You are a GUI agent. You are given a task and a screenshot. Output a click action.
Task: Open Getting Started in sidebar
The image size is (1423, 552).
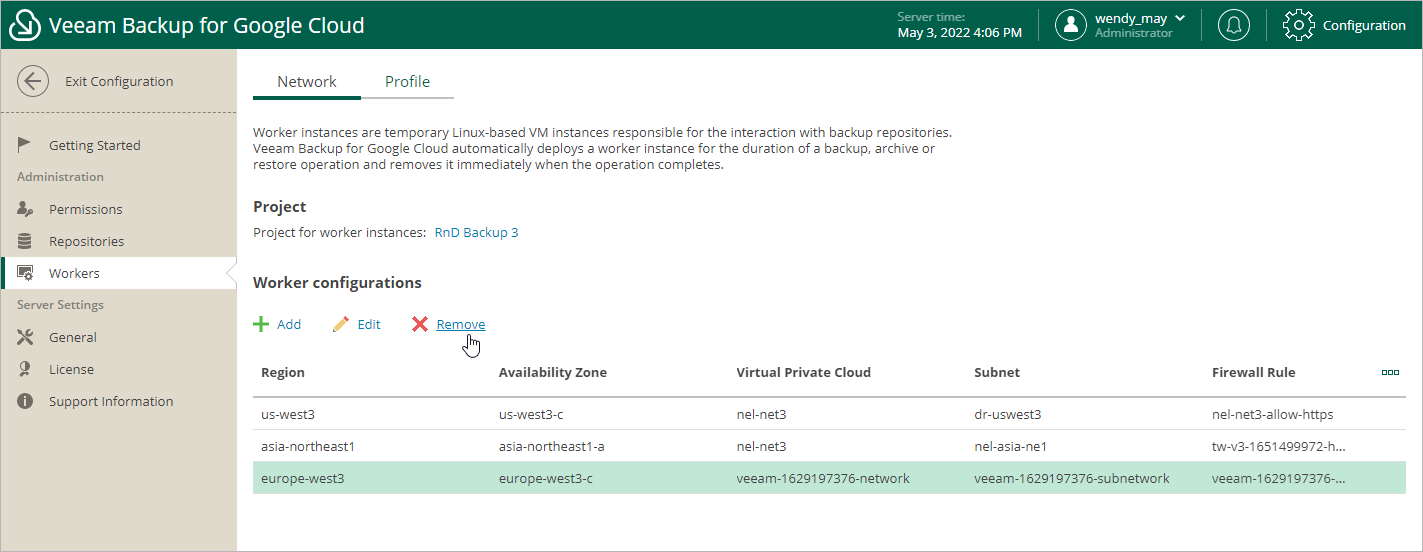[x=95, y=145]
